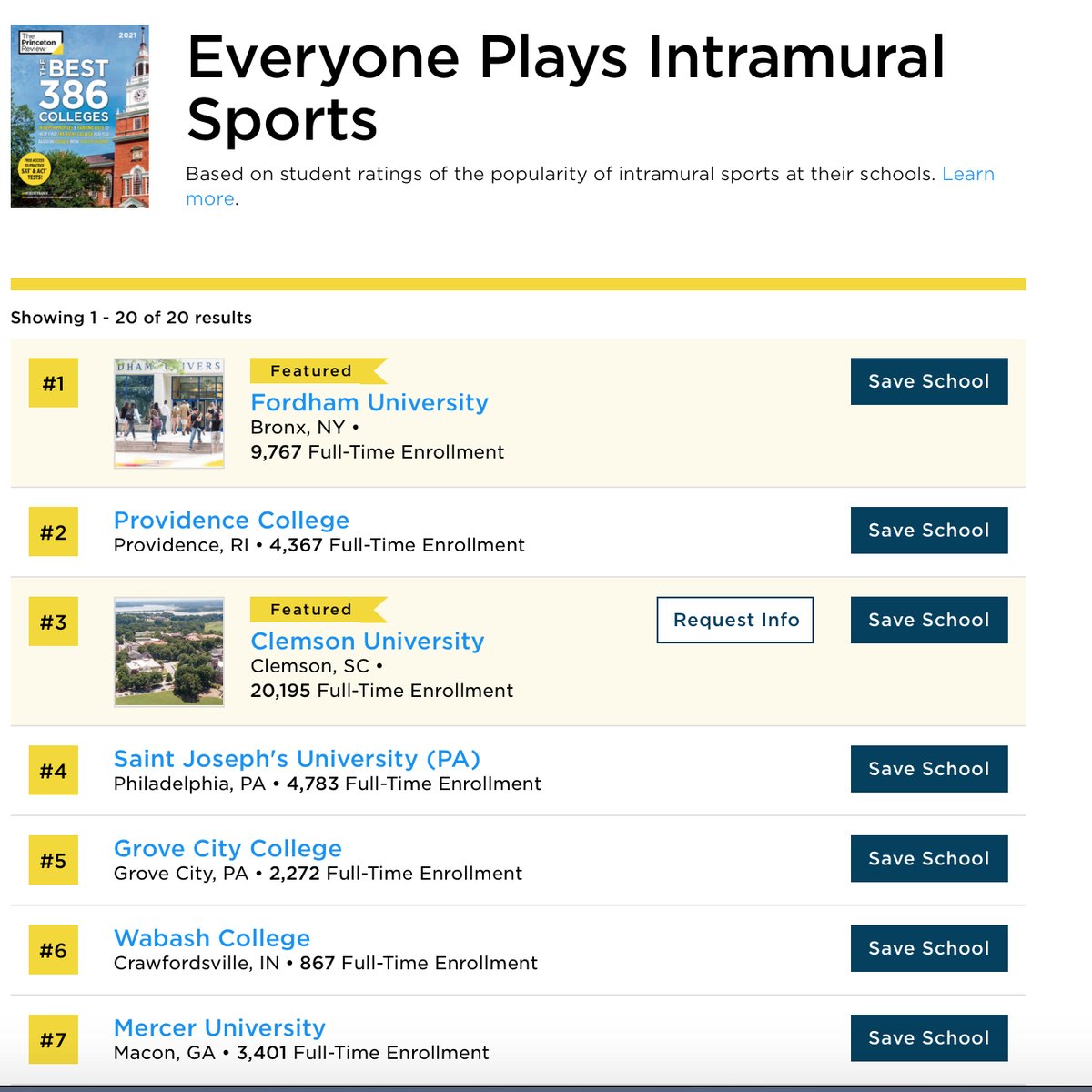Save Fordham University to your schools
Image resolution: width=1092 pixels, height=1092 pixels.
click(929, 381)
